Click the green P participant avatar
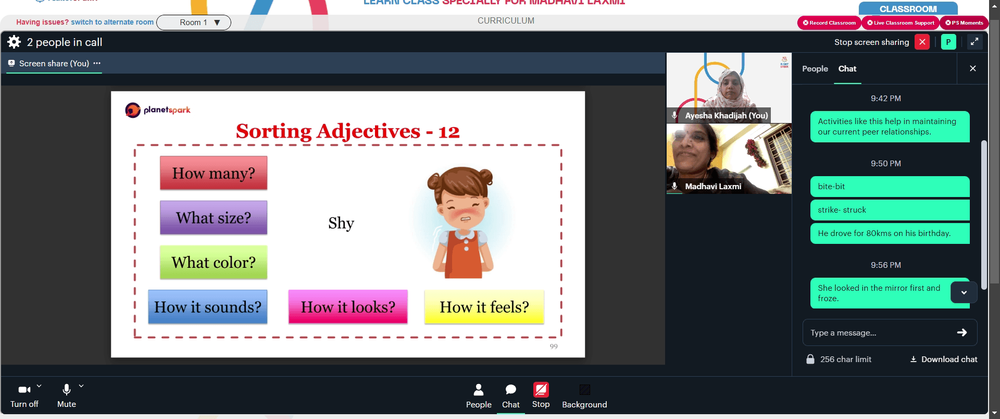Image resolution: width=1000 pixels, height=419 pixels. click(948, 42)
